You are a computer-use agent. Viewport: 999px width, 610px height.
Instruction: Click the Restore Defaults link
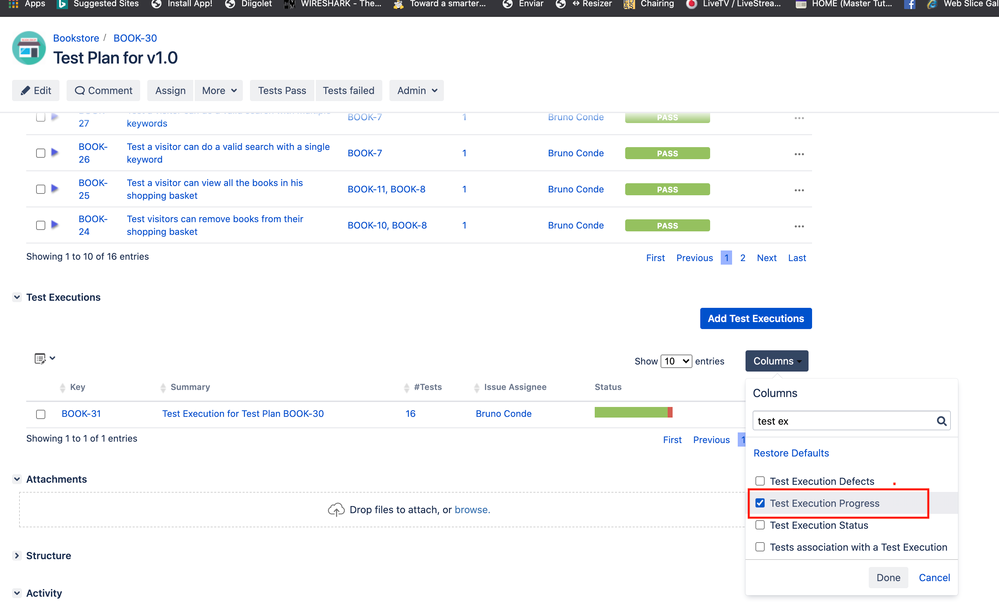(791, 453)
